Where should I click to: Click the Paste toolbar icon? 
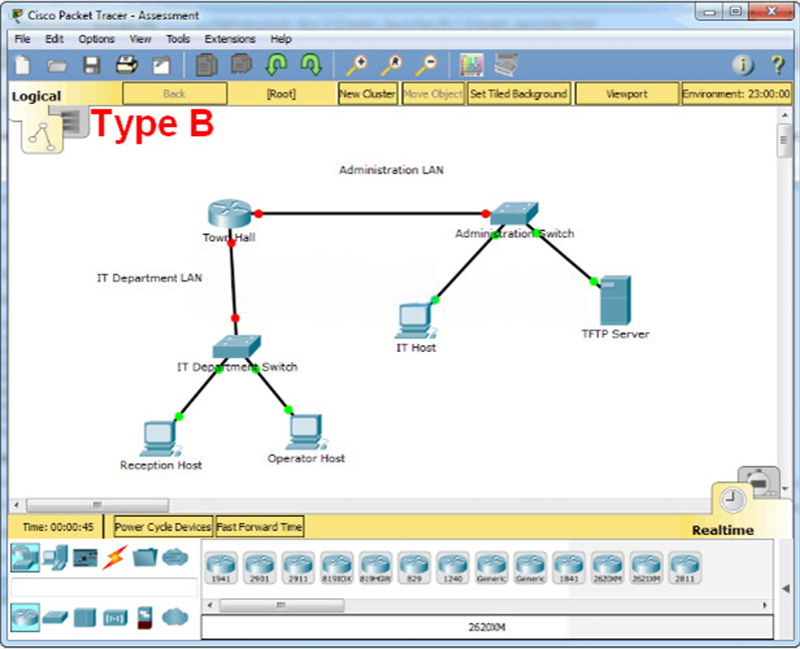pyautogui.click(x=241, y=65)
